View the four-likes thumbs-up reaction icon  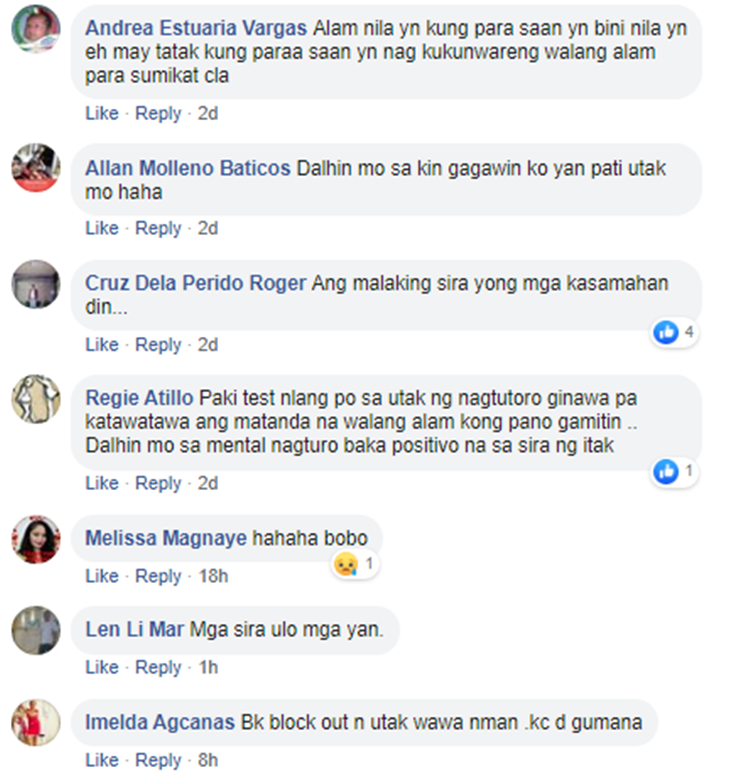(667, 332)
